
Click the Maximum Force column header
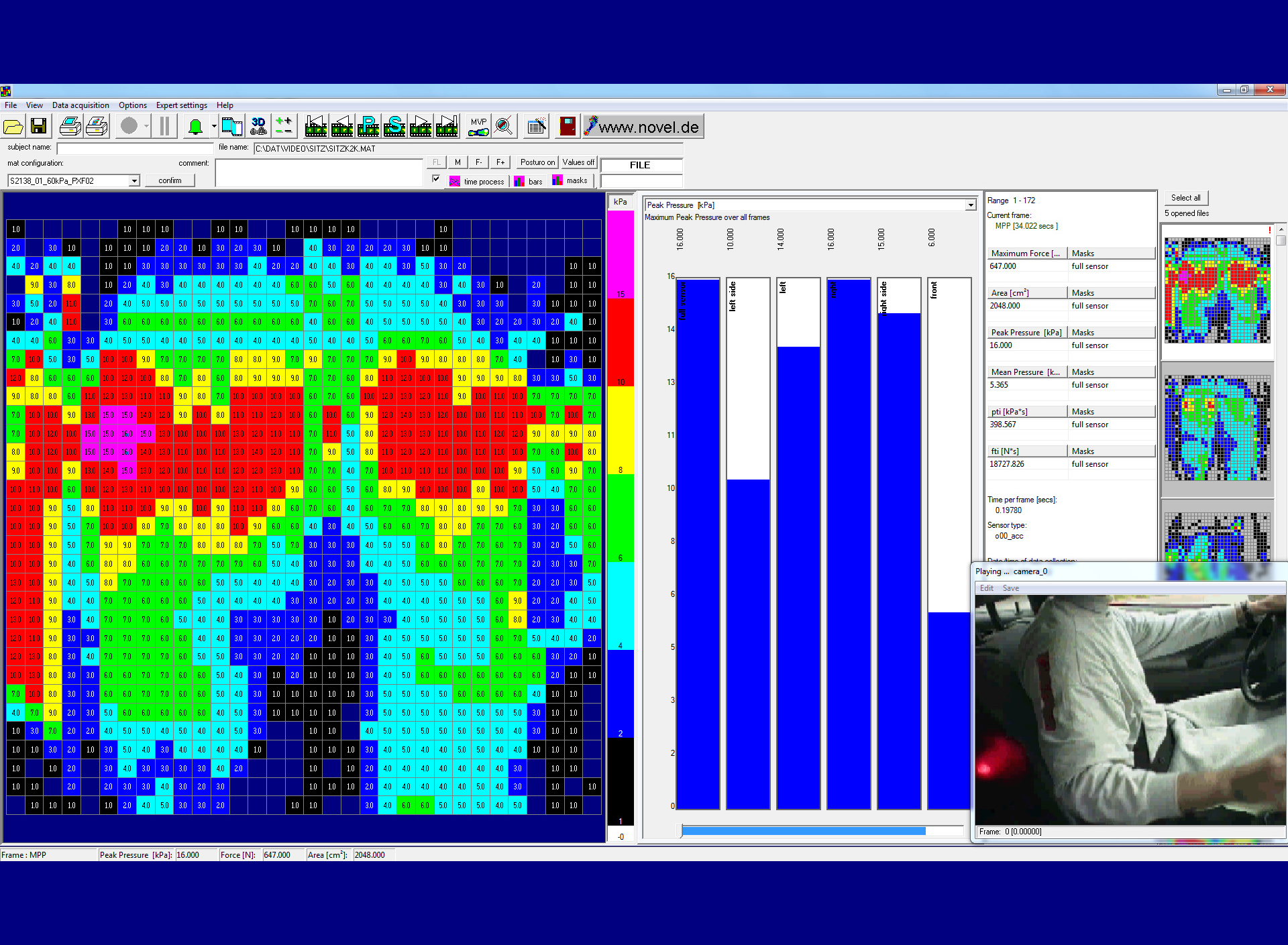click(1026, 253)
